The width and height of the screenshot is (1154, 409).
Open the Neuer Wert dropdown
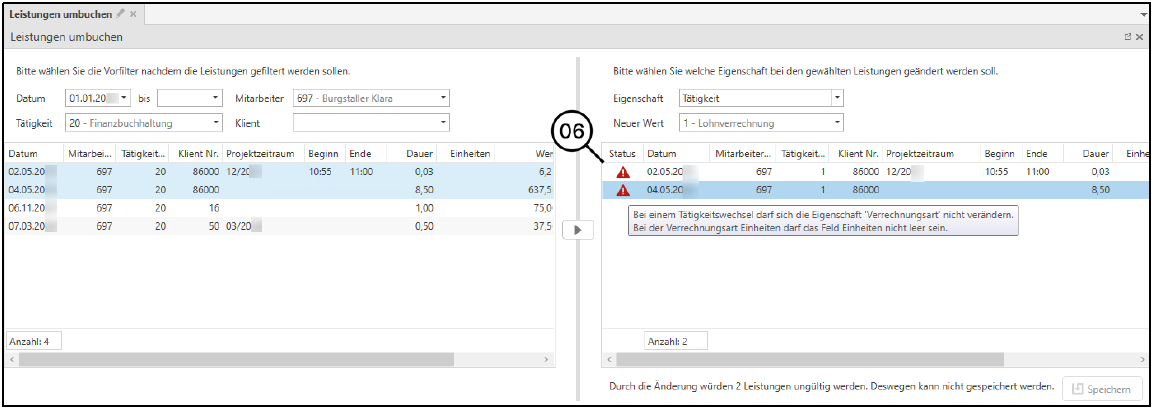(x=837, y=123)
